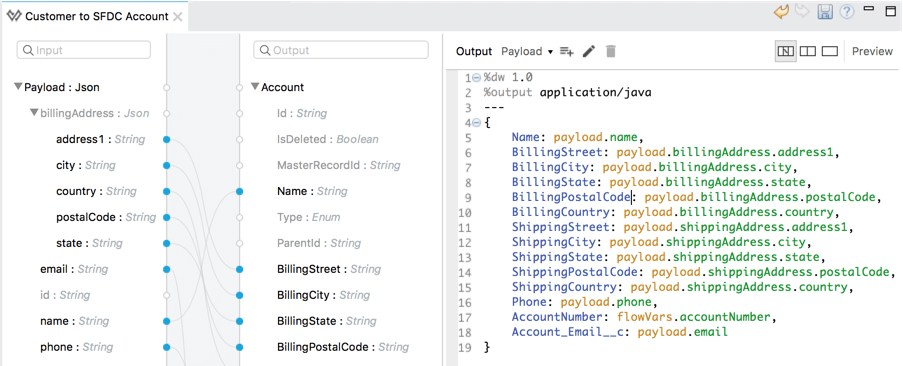Select the postalCode : String input field
Image resolution: width=903 pixels, height=366 pixels.
[106, 217]
